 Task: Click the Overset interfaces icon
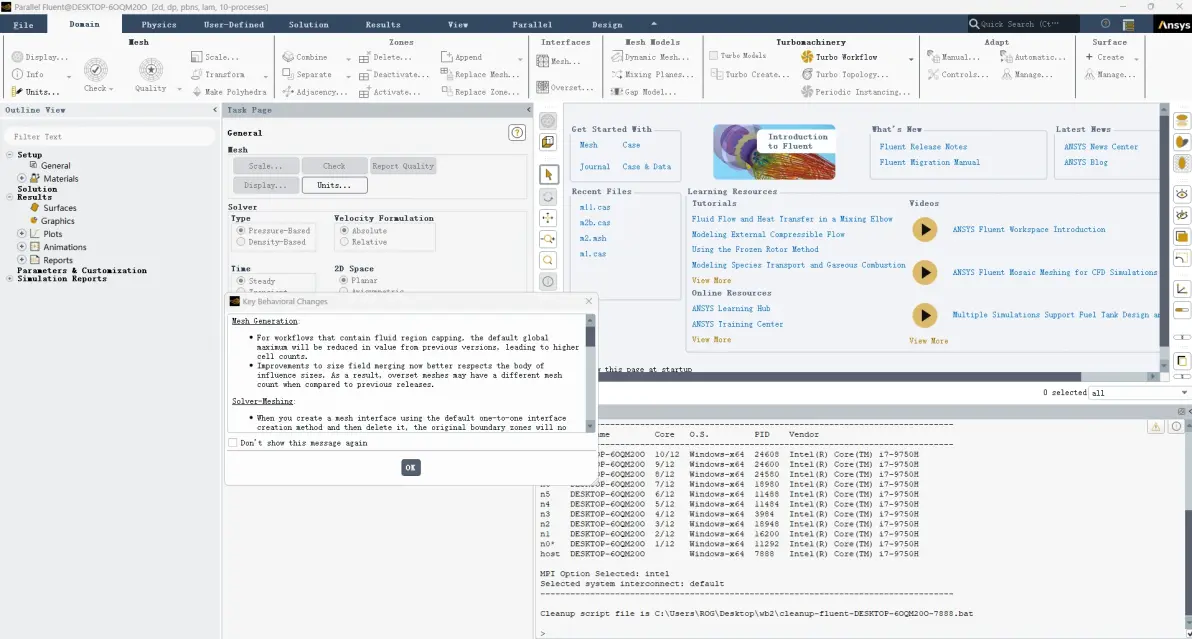[543, 87]
